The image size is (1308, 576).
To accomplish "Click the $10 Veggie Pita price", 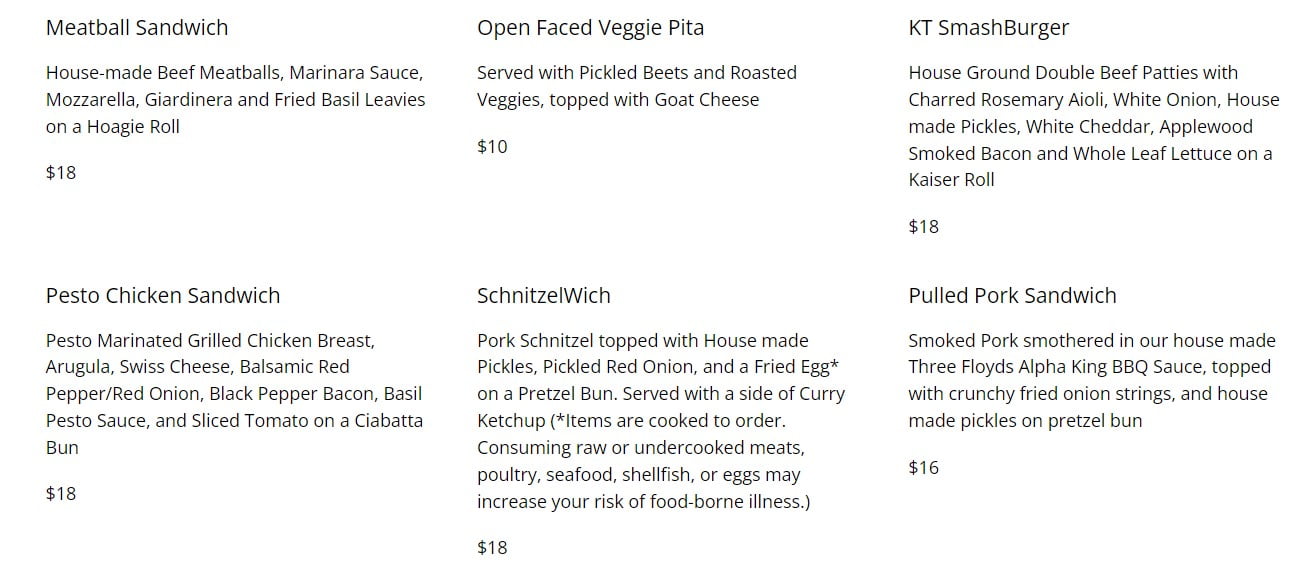I will pos(492,147).
